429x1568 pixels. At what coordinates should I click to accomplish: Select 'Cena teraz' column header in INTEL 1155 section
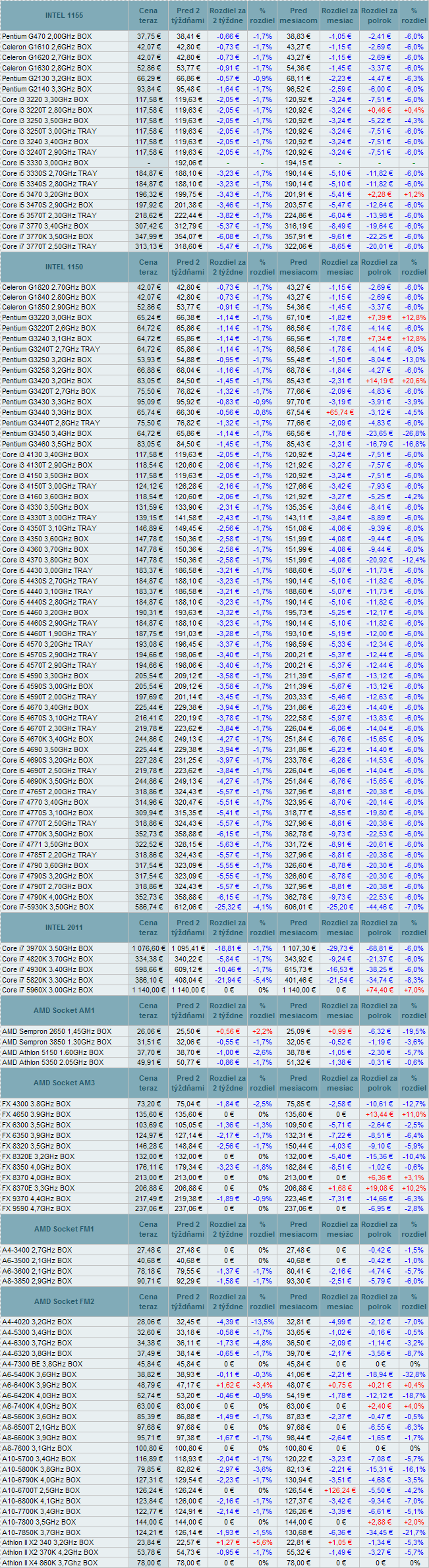148,15
